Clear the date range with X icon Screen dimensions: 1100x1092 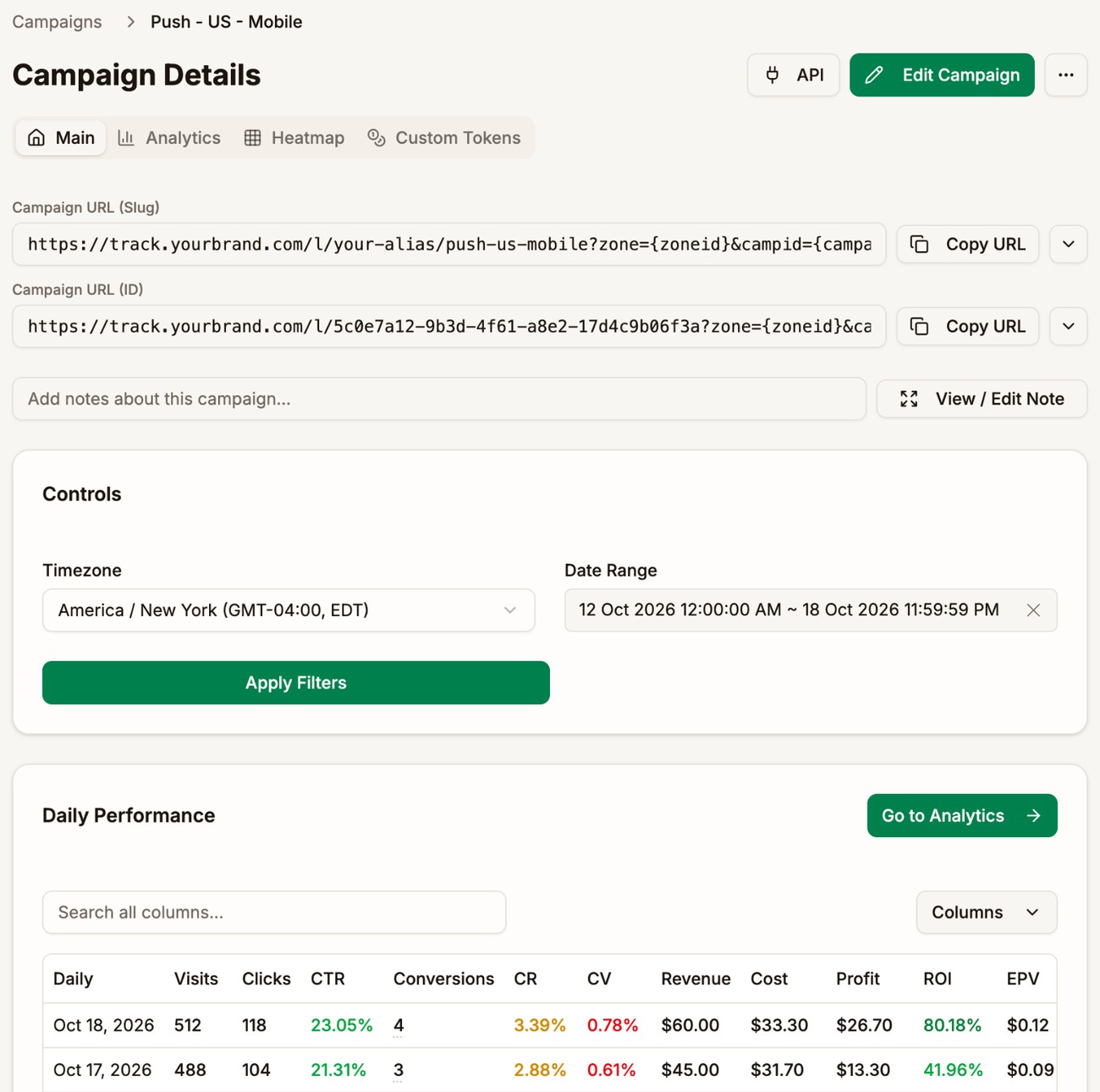click(1033, 610)
